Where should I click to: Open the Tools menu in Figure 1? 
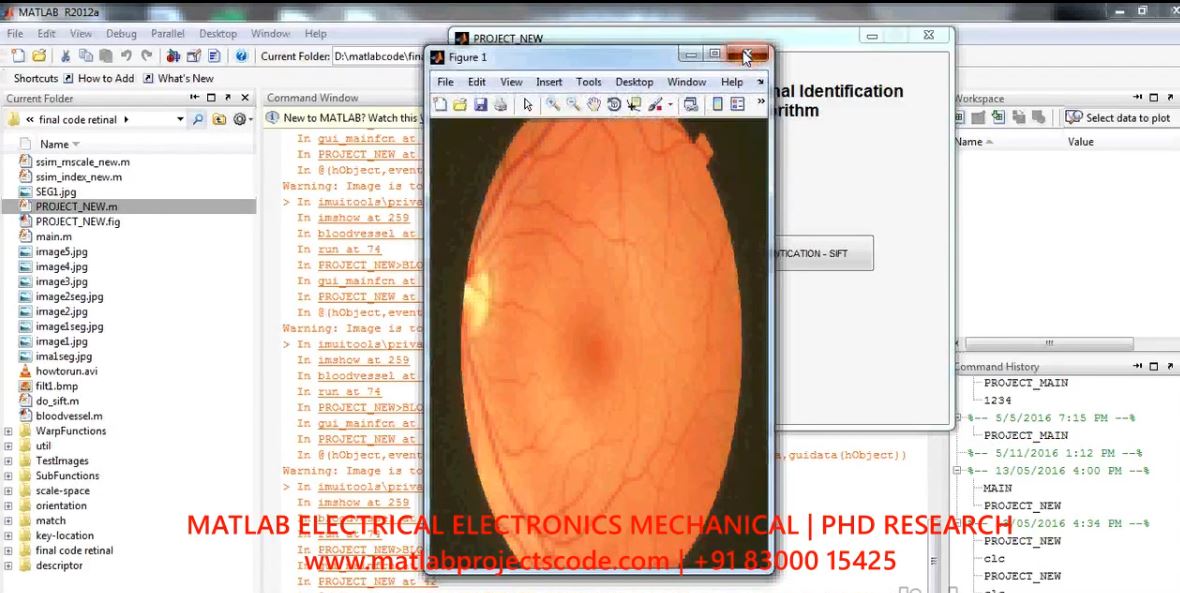(588, 82)
